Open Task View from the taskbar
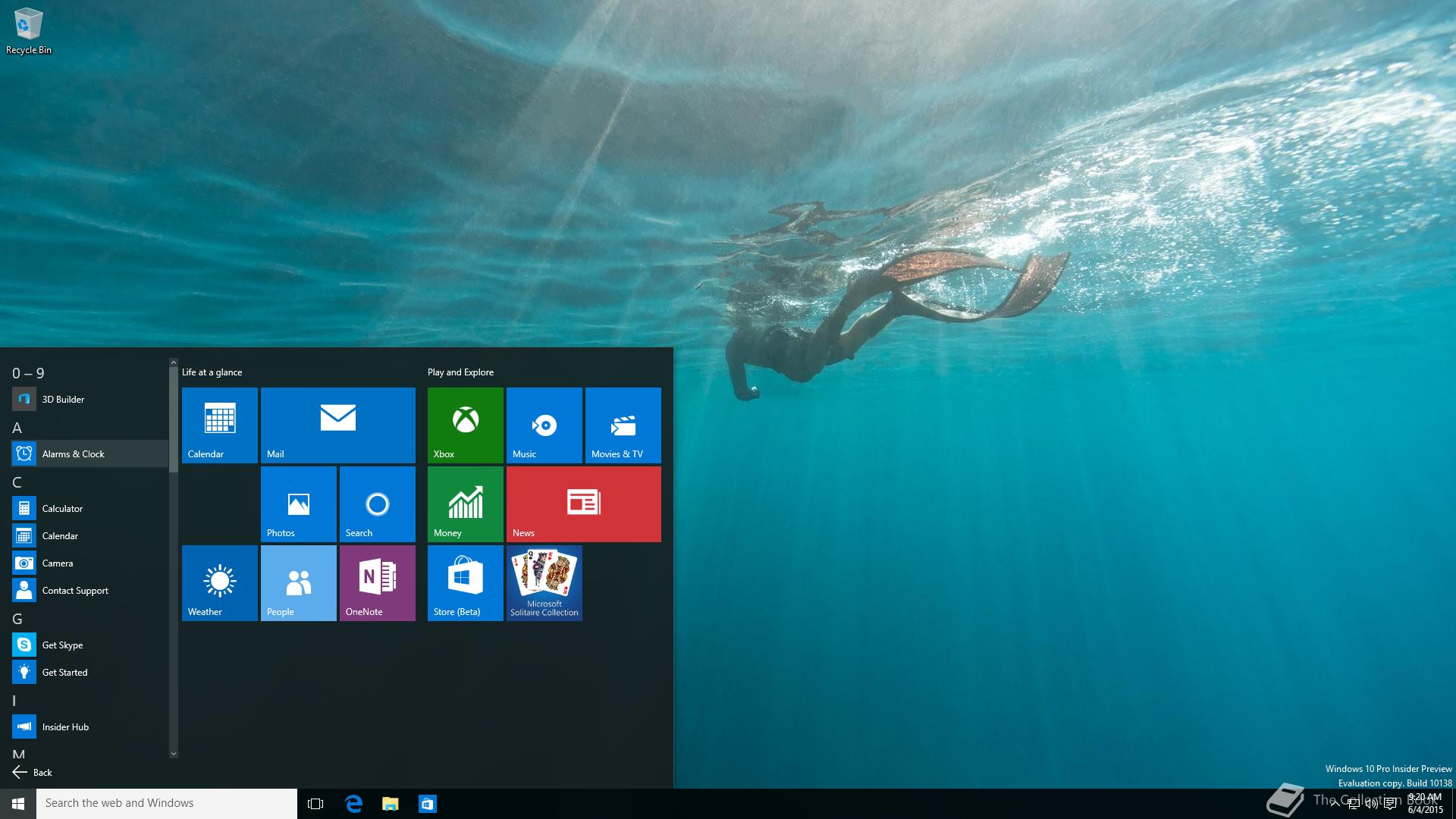 [x=315, y=804]
